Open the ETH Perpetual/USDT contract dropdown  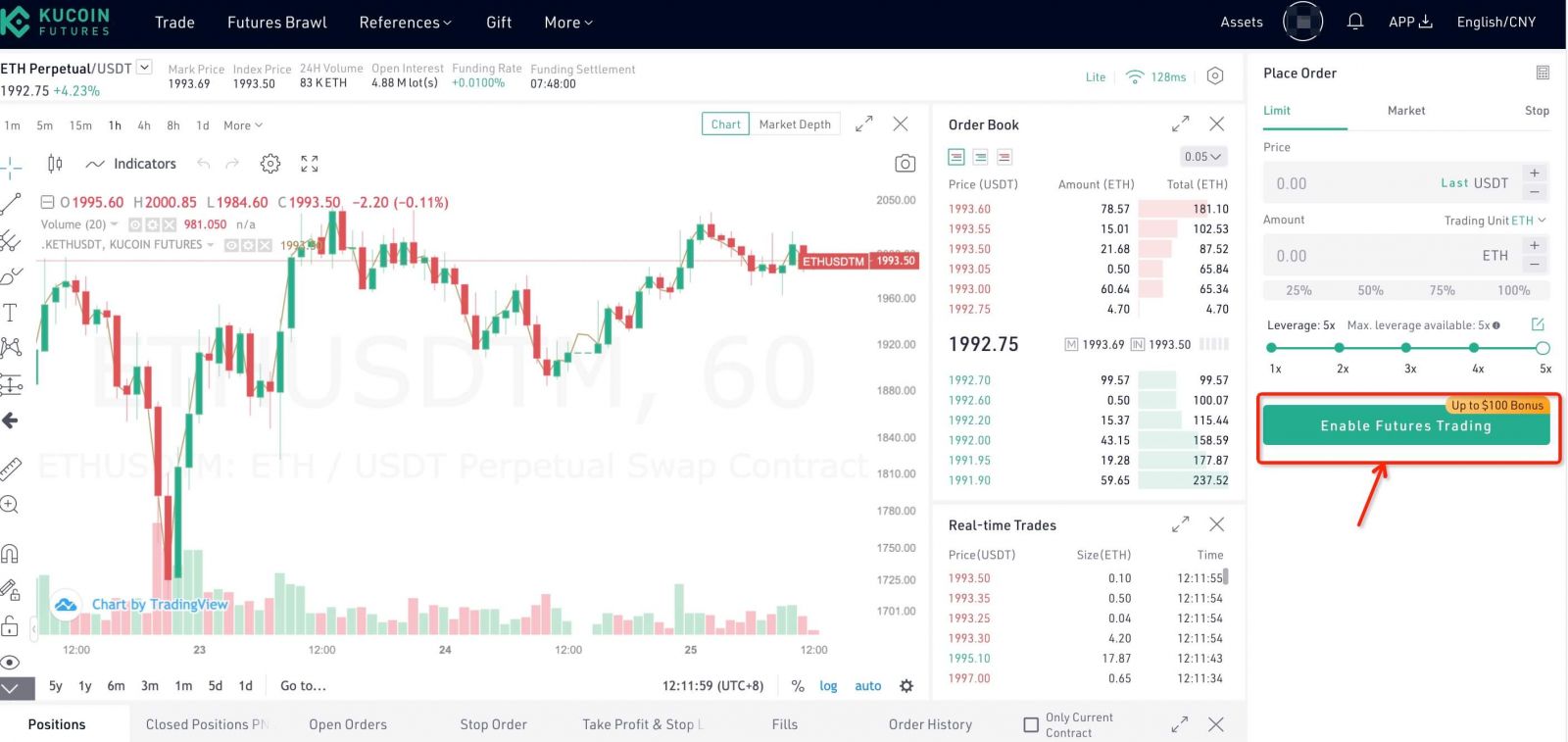point(145,68)
